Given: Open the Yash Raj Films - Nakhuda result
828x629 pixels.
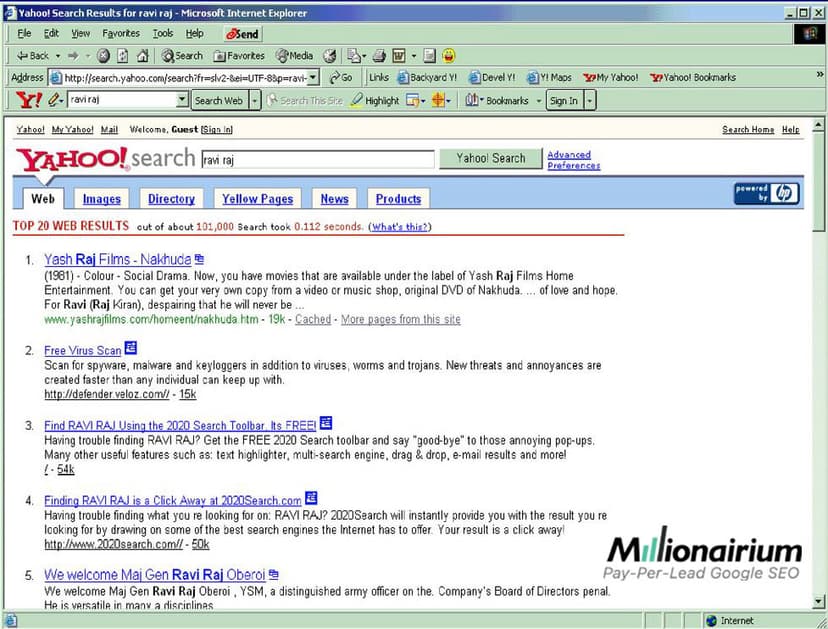Looking at the screenshot, I should [117, 260].
